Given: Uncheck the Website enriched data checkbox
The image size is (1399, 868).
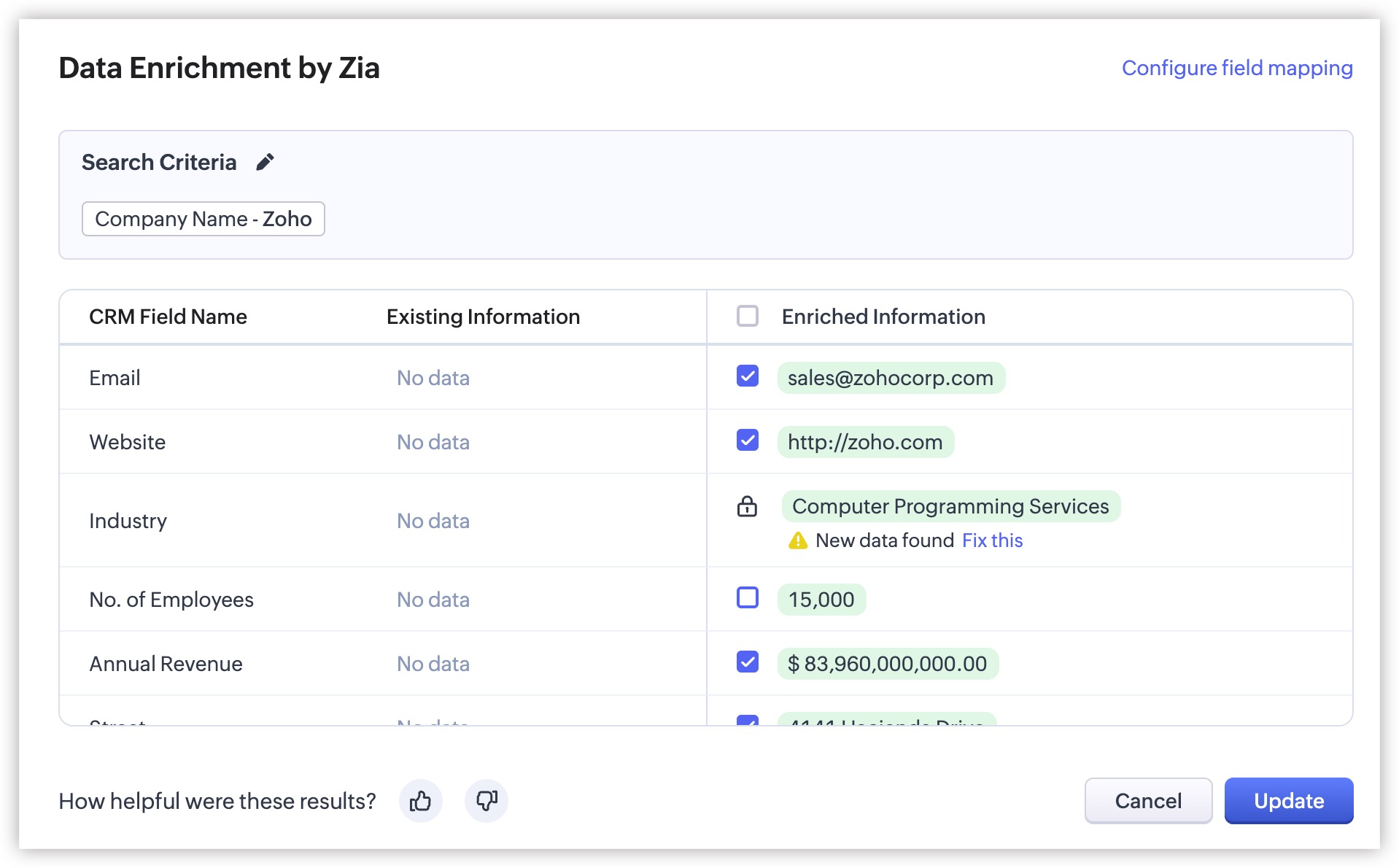Looking at the screenshot, I should pyautogui.click(x=747, y=441).
